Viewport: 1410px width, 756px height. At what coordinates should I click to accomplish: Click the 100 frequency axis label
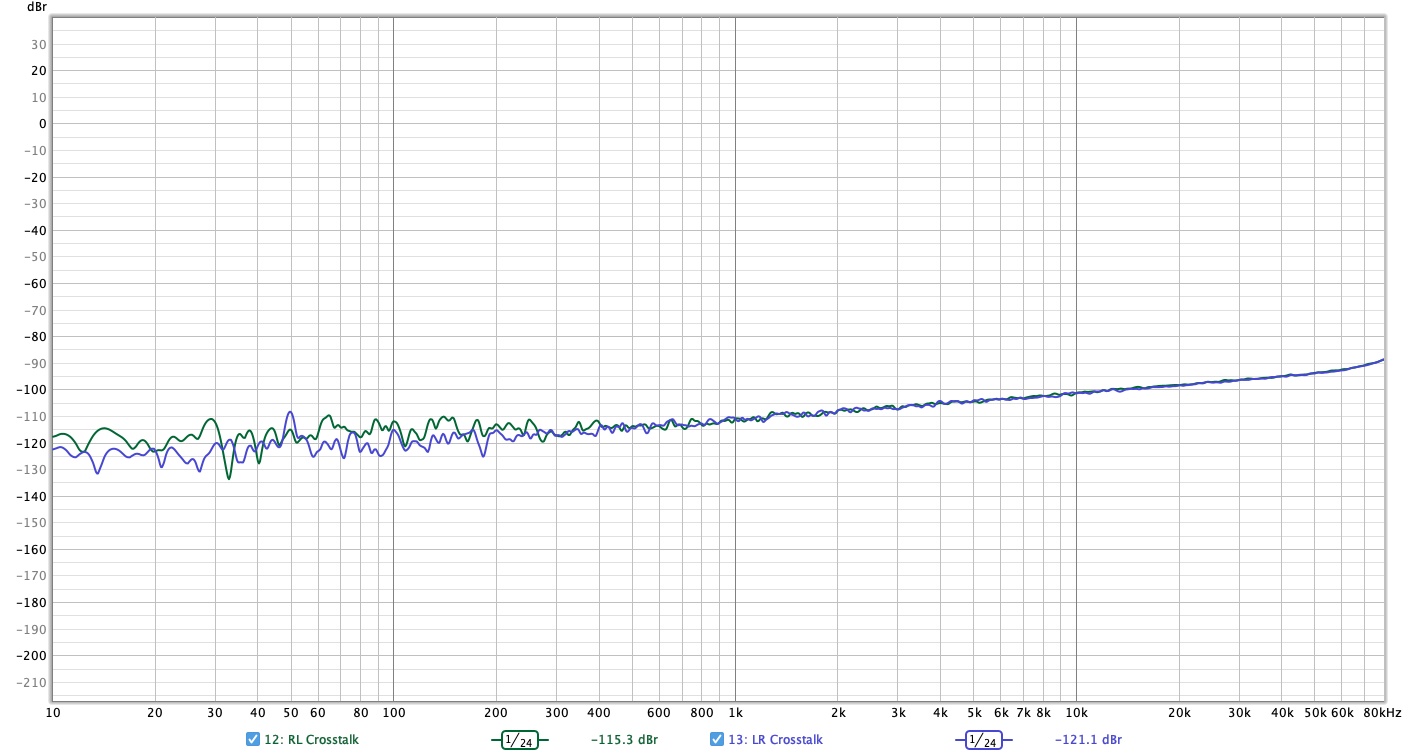pos(393,713)
